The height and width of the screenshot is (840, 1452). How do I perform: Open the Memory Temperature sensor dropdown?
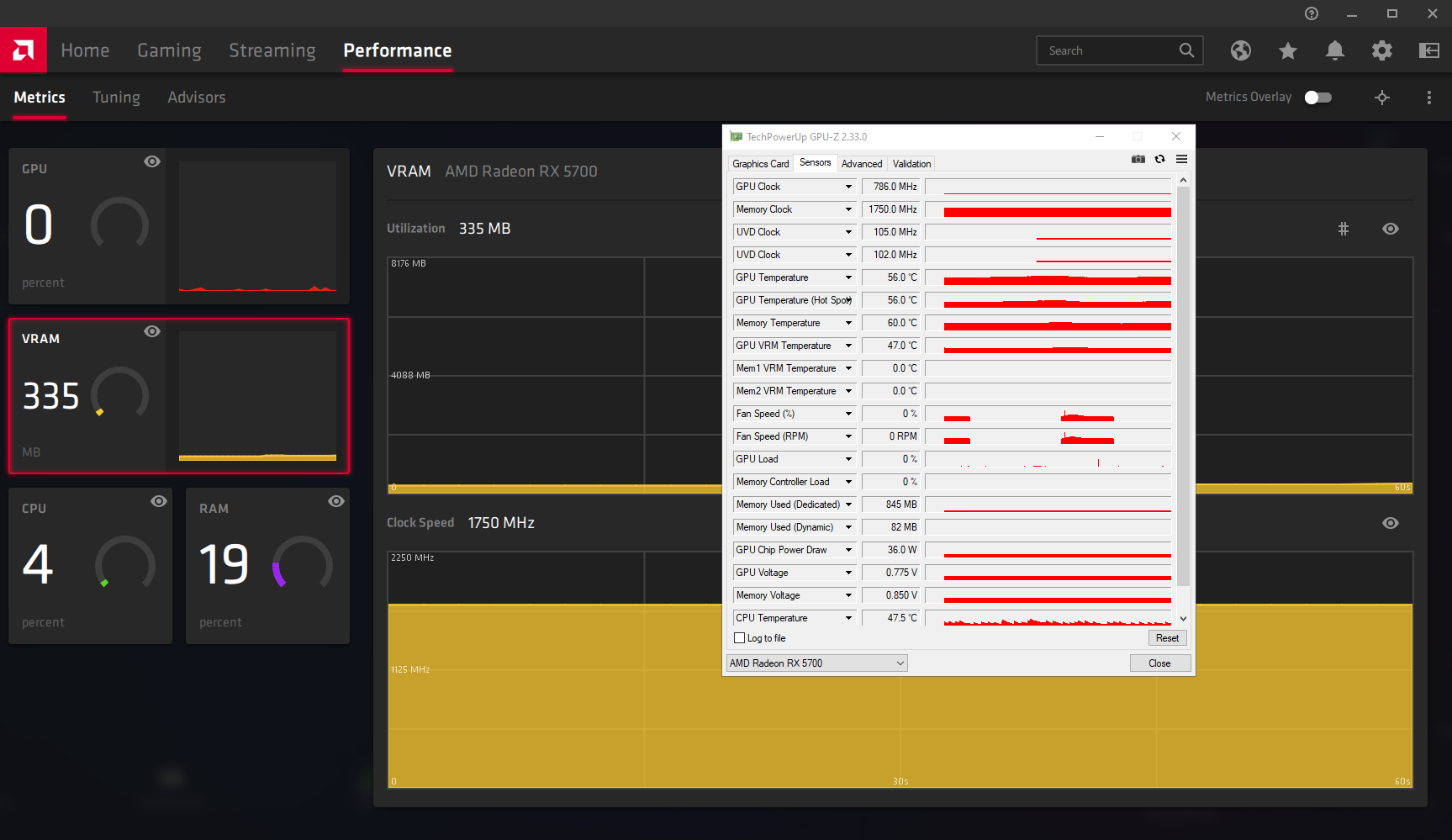pos(848,323)
